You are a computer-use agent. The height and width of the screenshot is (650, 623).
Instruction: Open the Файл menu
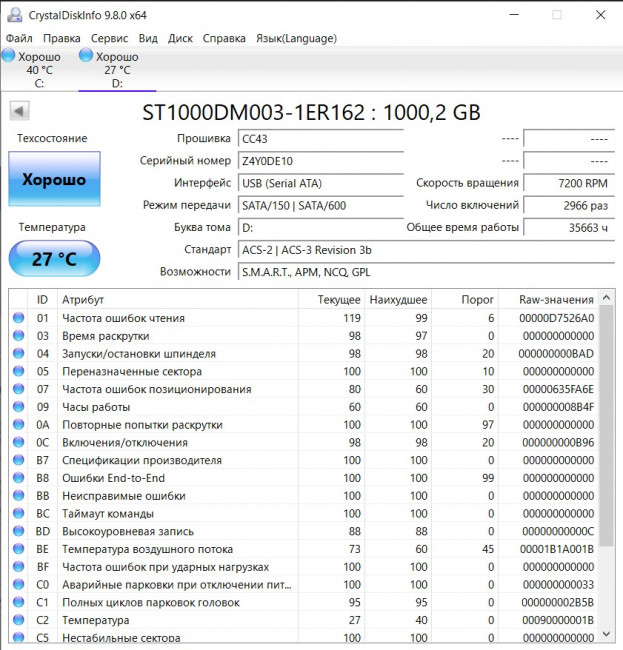point(19,39)
